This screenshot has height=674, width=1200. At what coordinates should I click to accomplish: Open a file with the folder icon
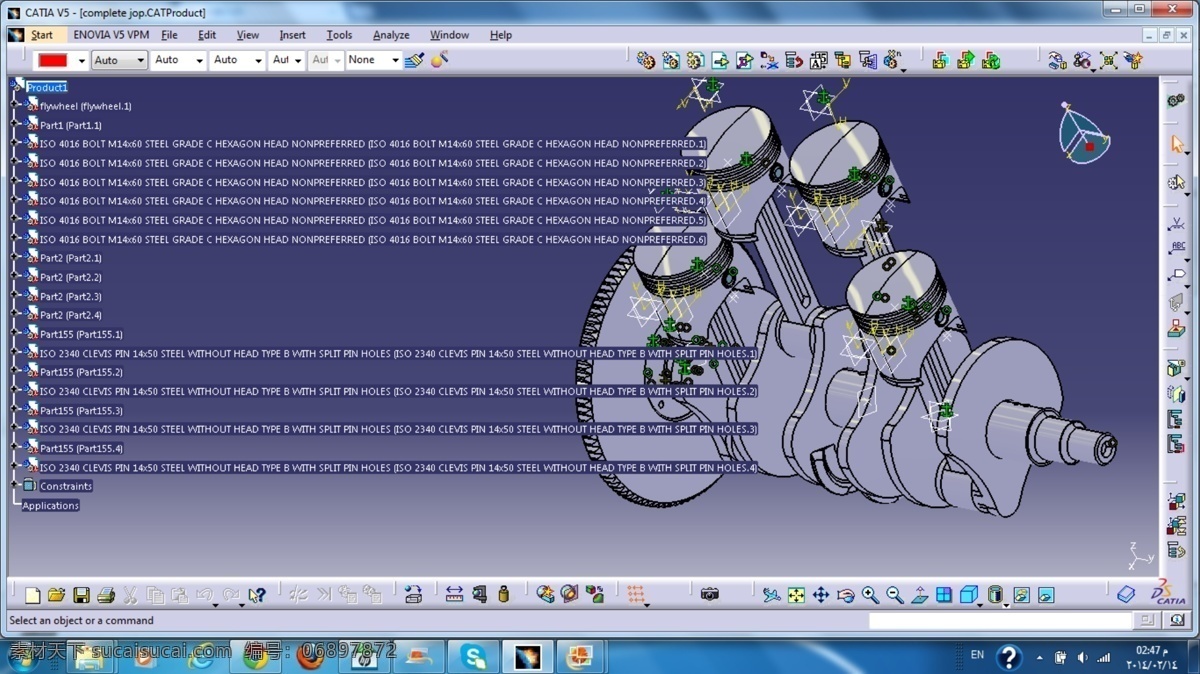(x=56, y=595)
